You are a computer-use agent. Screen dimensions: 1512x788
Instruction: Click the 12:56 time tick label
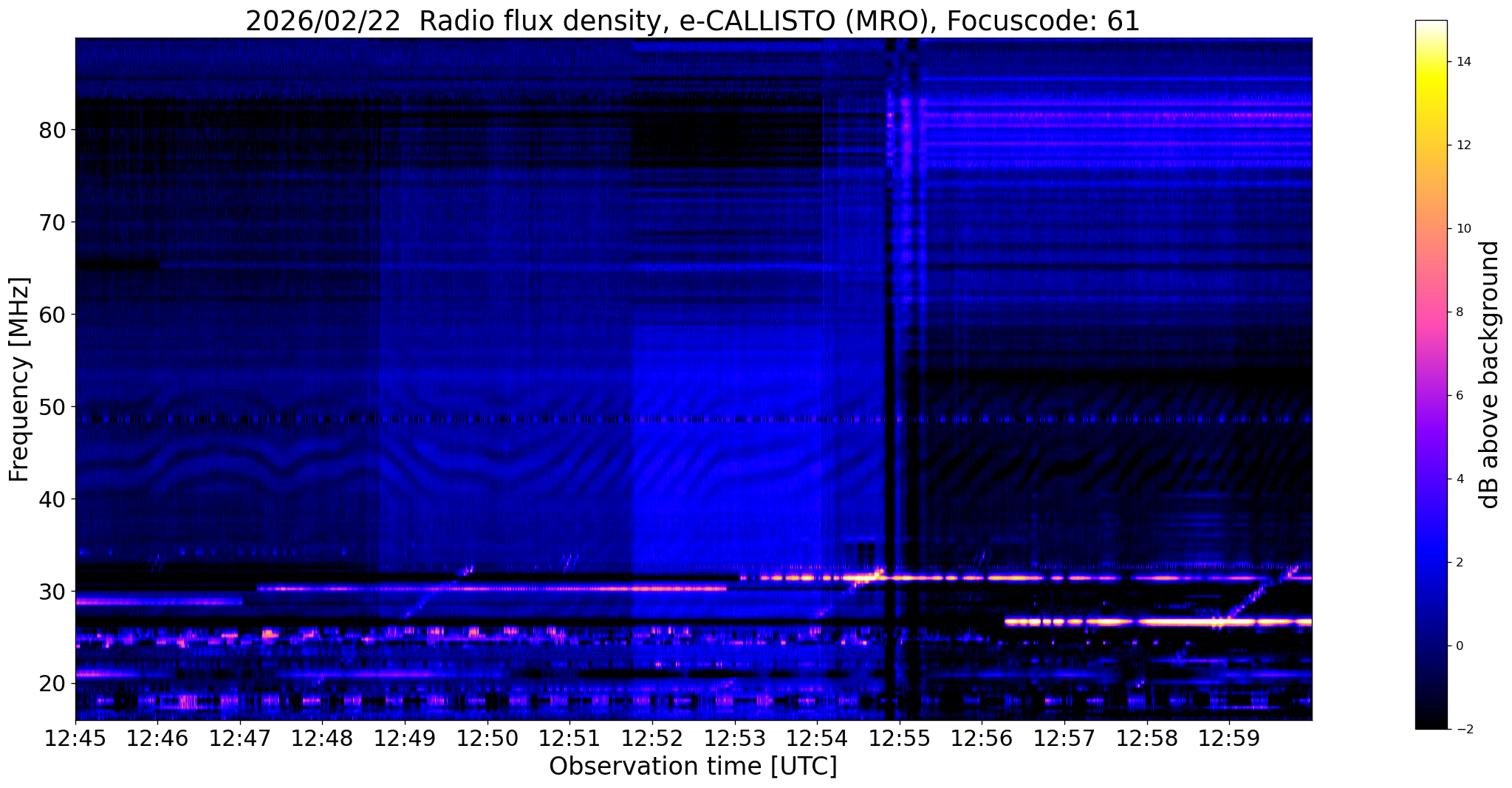(x=982, y=739)
